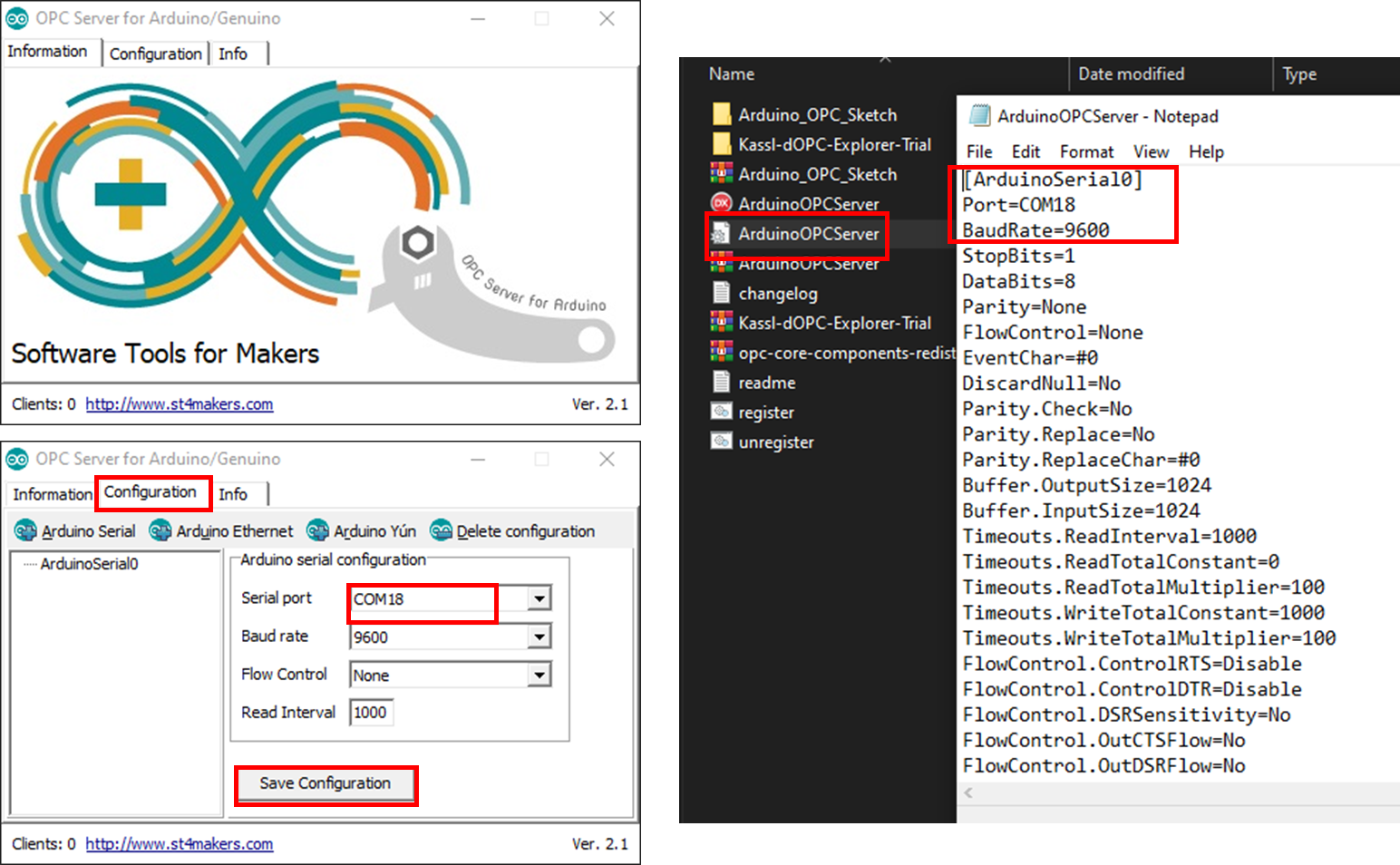Click Read Interval input field
This screenshot has height=865, width=1400.
(371, 713)
